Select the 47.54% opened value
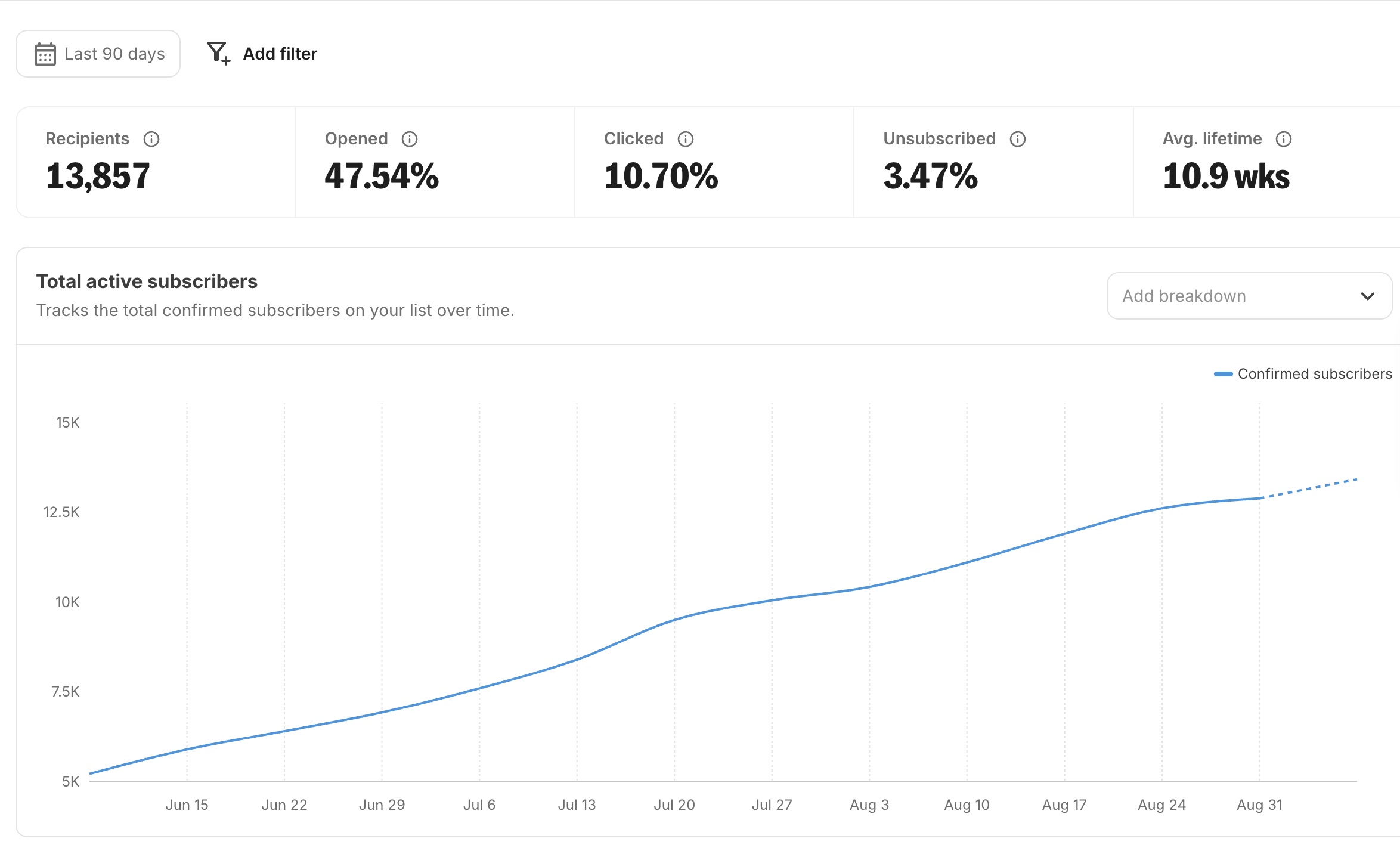1400x854 pixels. click(x=382, y=177)
